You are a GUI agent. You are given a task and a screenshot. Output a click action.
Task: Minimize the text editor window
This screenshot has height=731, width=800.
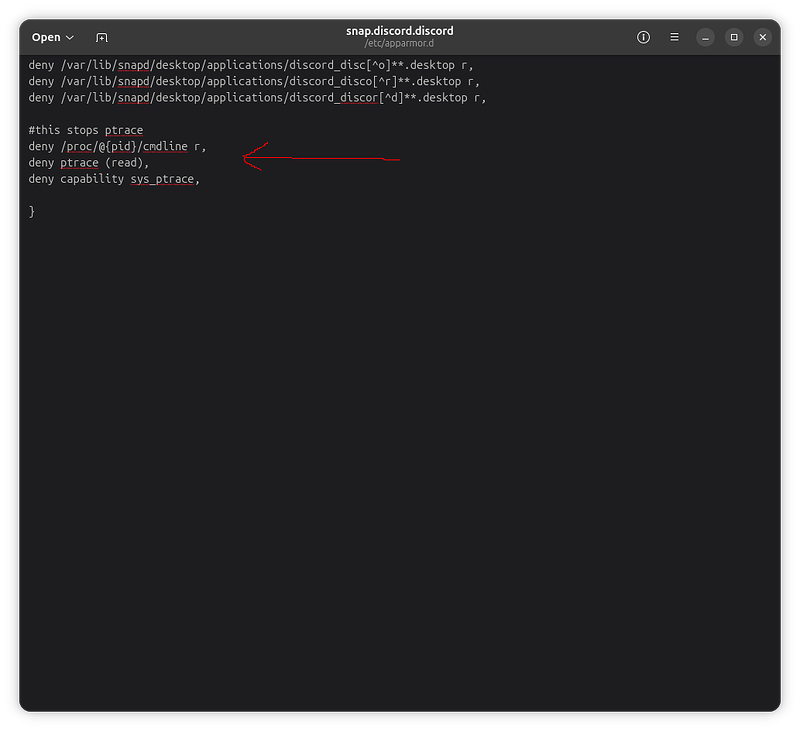point(706,37)
